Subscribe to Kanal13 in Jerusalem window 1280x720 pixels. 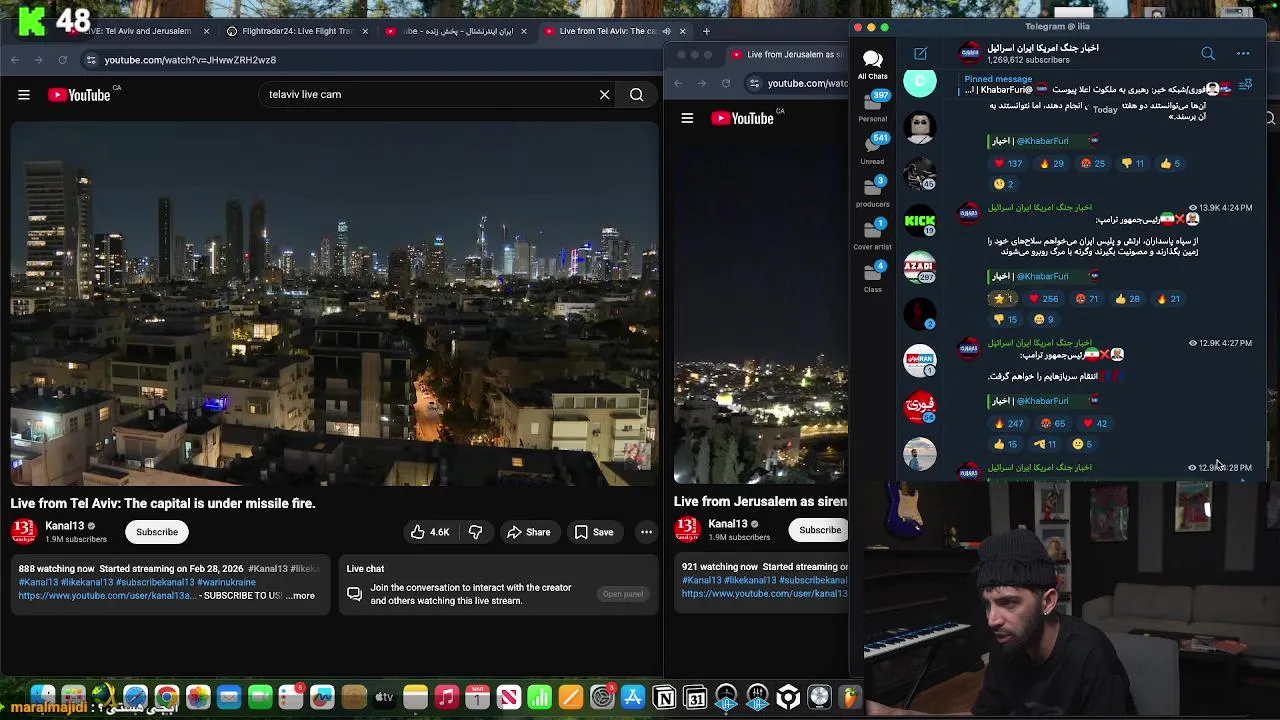(820, 530)
